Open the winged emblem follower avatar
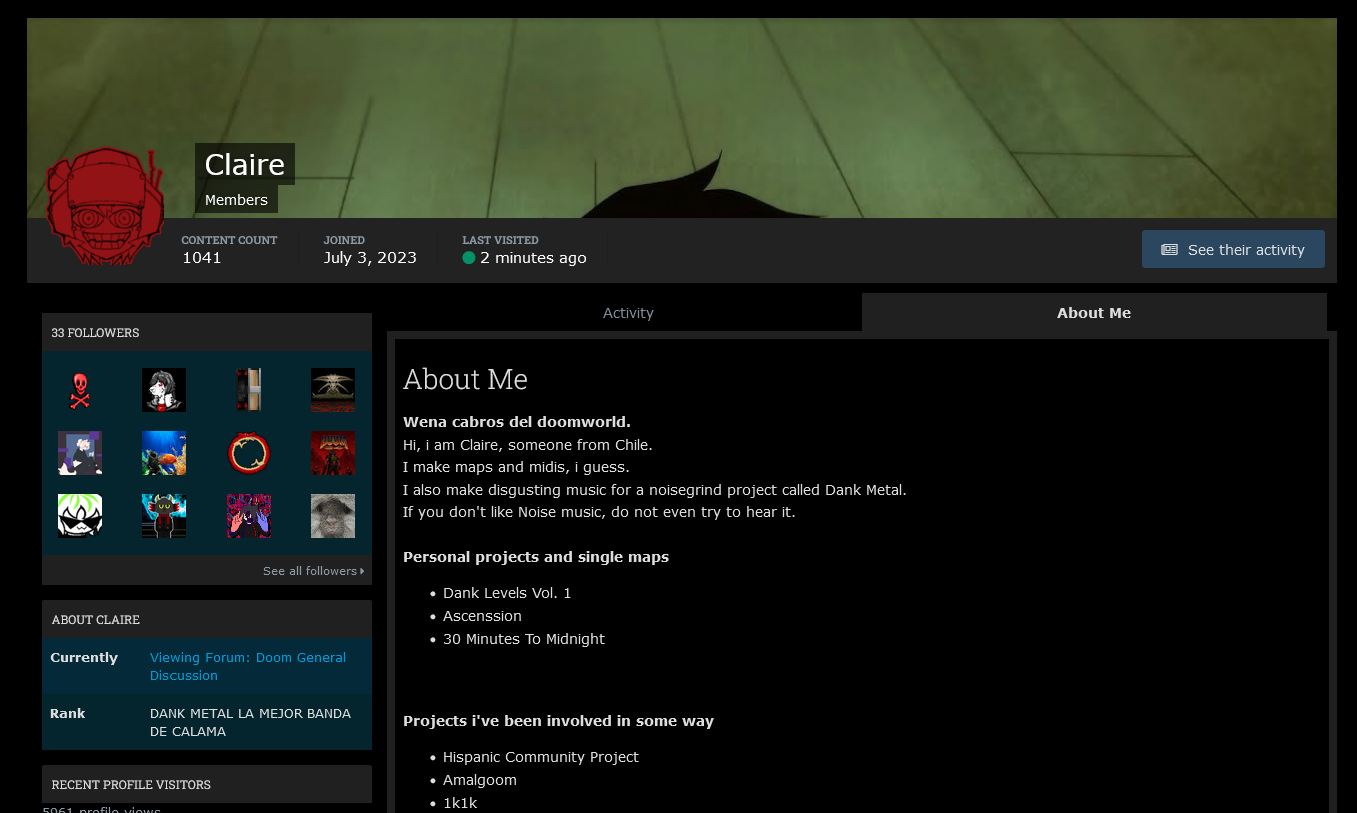The width and height of the screenshot is (1357, 813). coord(333,390)
